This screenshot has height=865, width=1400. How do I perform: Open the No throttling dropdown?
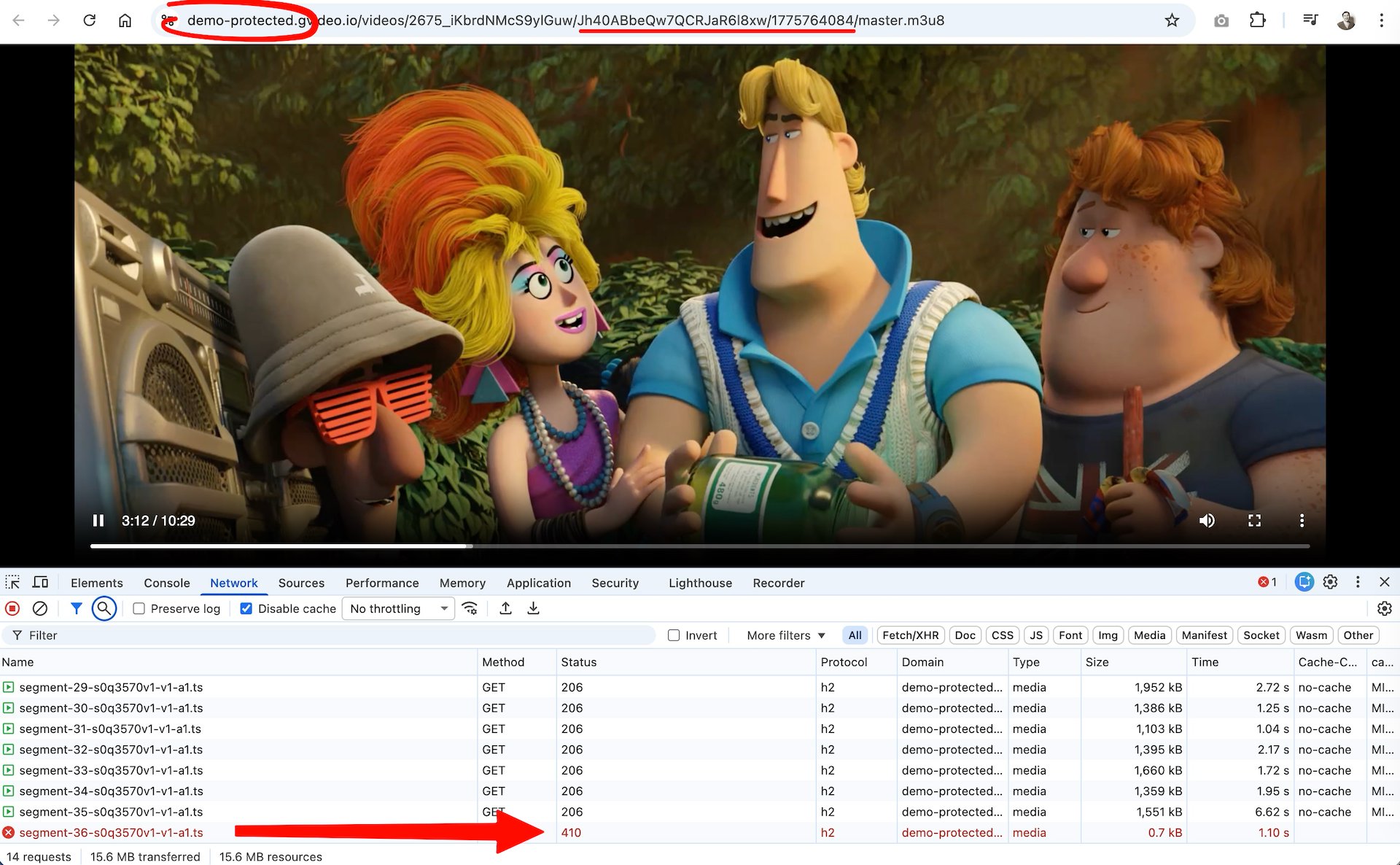[x=398, y=609]
